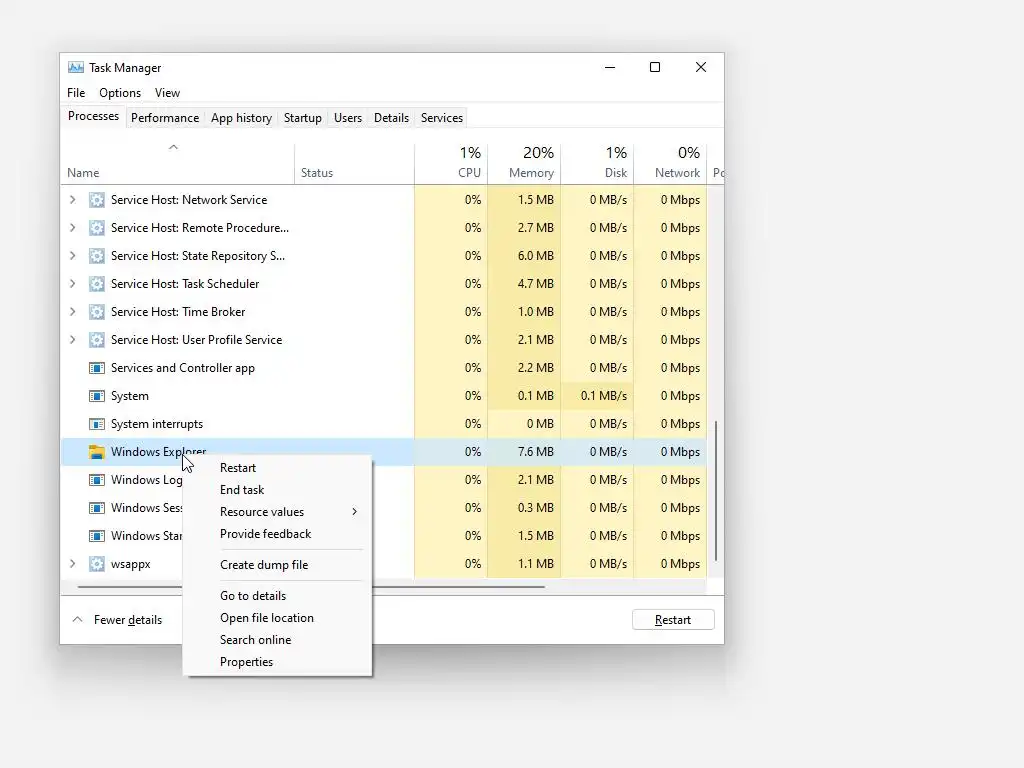Choose Search online from context menu
Screen dimensions: 1024x768
coord(277,640)
